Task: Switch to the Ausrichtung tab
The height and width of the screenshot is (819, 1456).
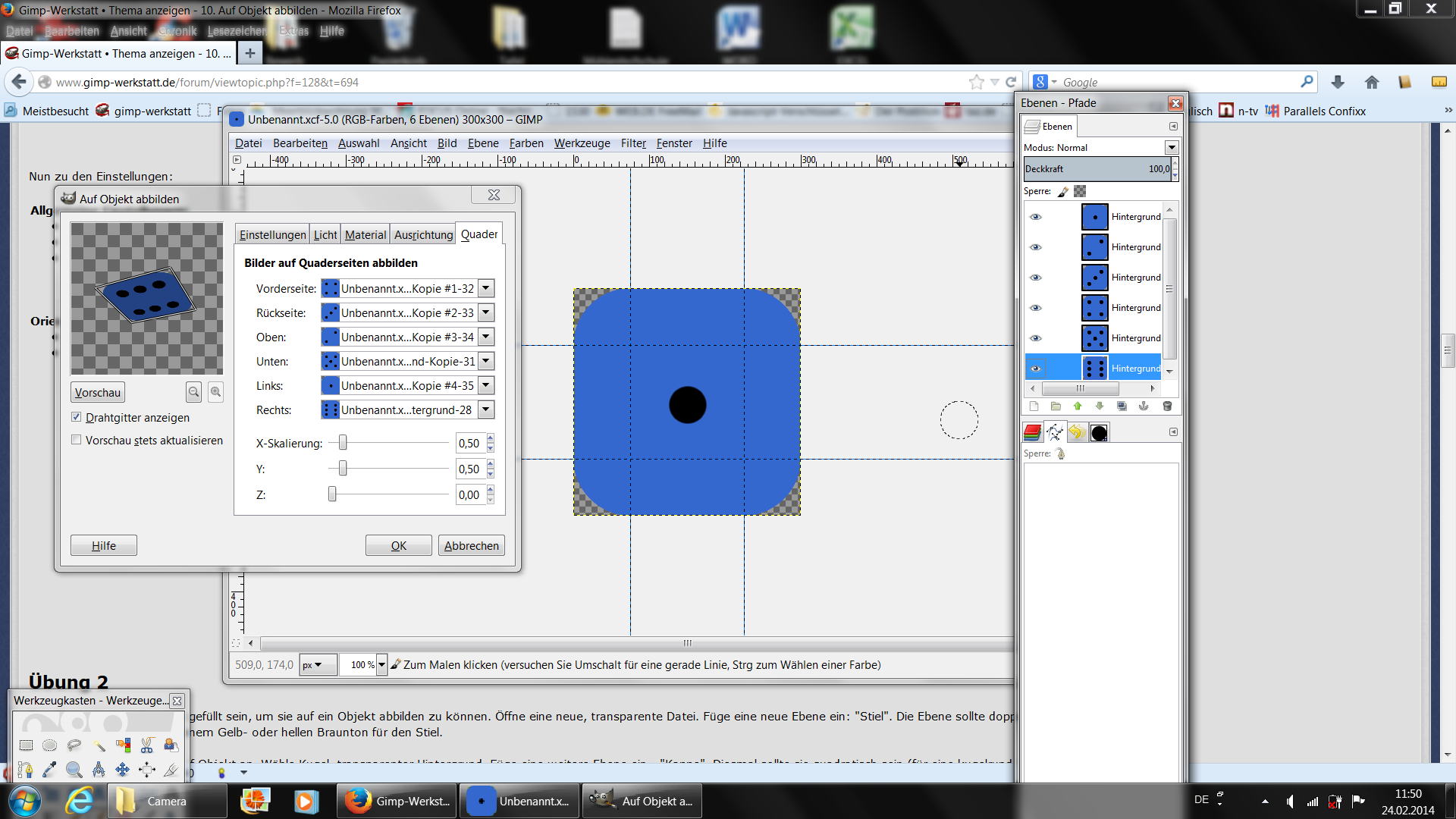Action: [x=423, y=235]
